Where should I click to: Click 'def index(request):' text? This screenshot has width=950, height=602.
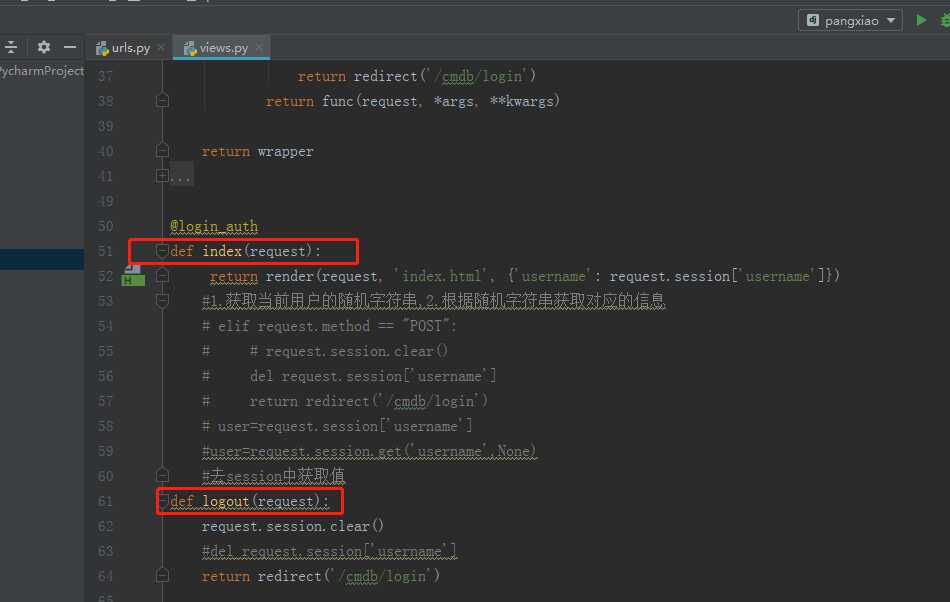pos(245,251)
